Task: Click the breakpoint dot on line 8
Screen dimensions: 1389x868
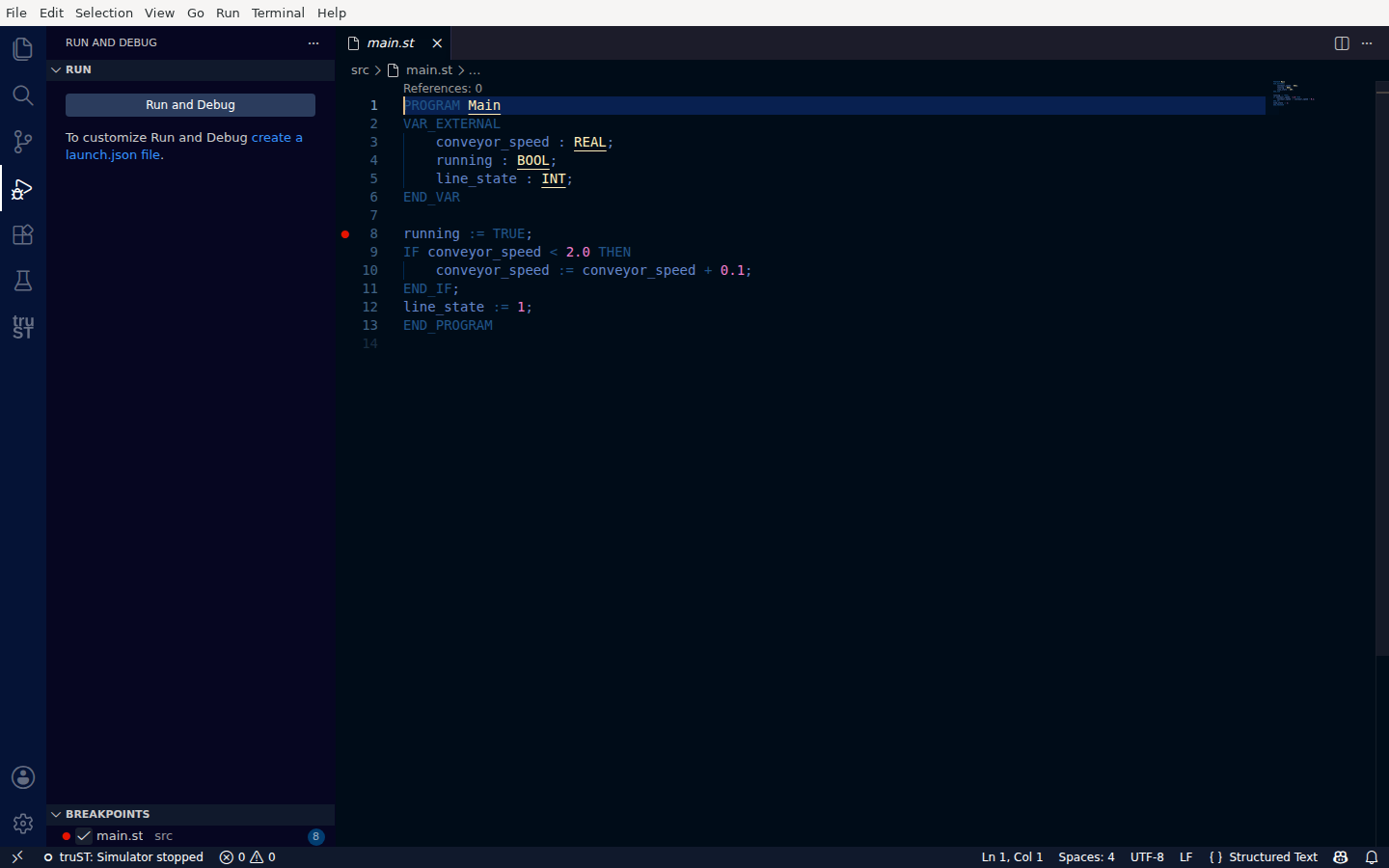Action: pyautogui.click(x=345, y=233)
